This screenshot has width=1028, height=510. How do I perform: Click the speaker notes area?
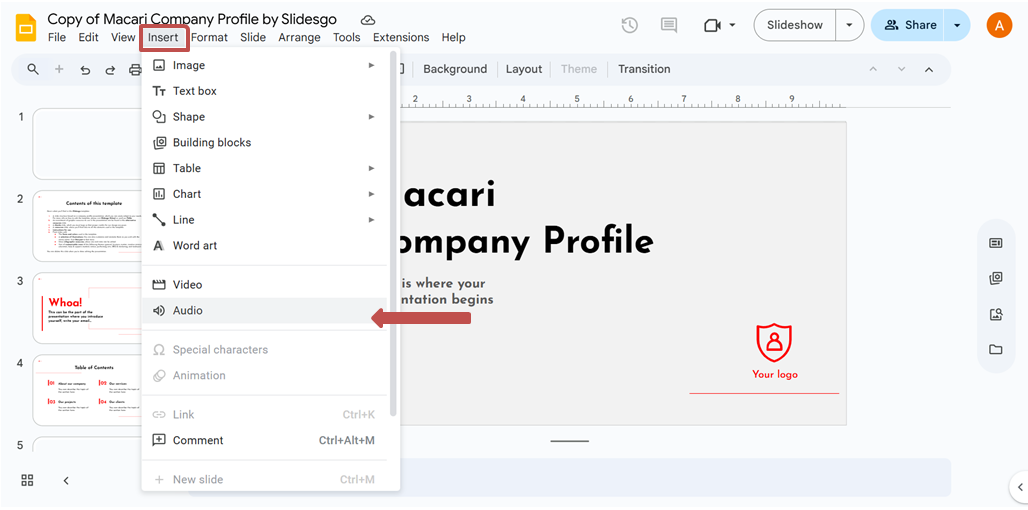[x=675, y=477]
